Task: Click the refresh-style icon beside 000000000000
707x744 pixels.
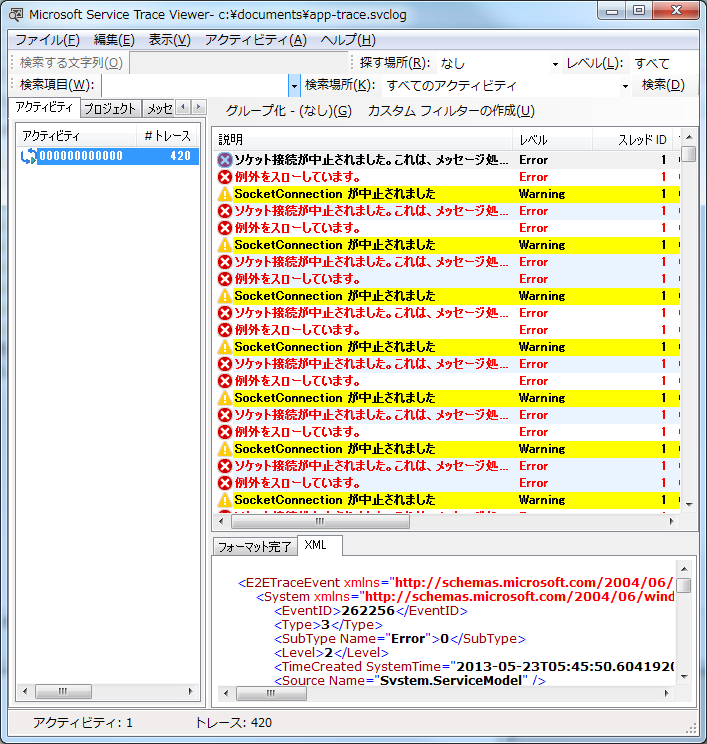Action: pos(28,156)
